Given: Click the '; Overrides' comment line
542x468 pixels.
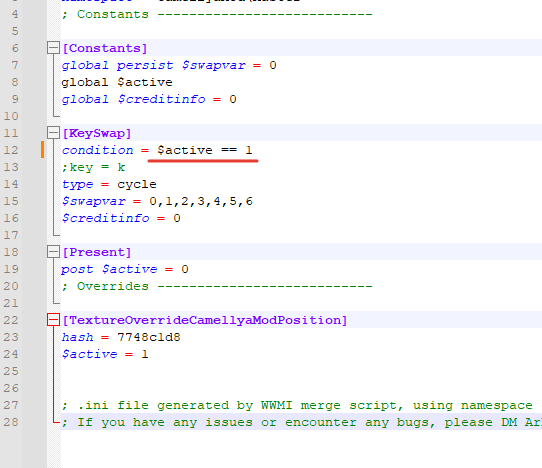Looking at the screenshot, I should [217, 286].
